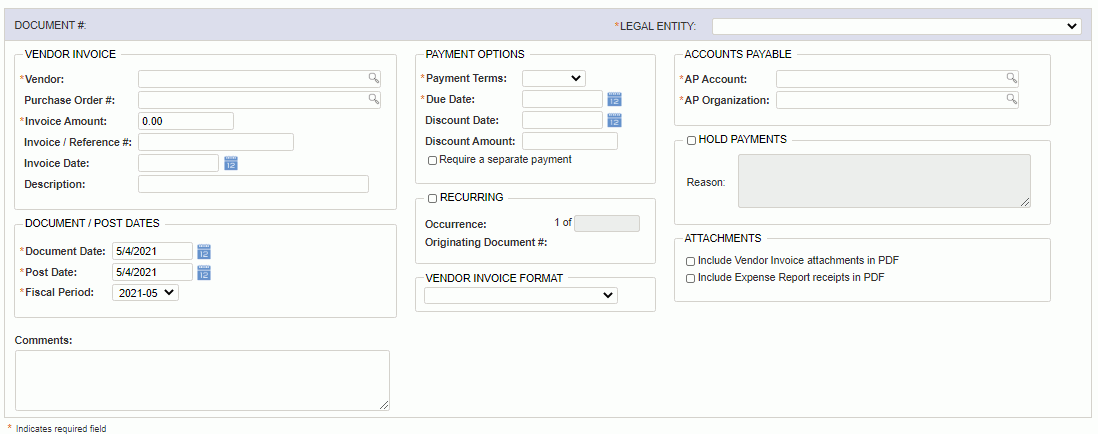Viewport: 1098px width, 434px height.
Task: Open the Invoice Date calendar picker
Action: [231, 163]
